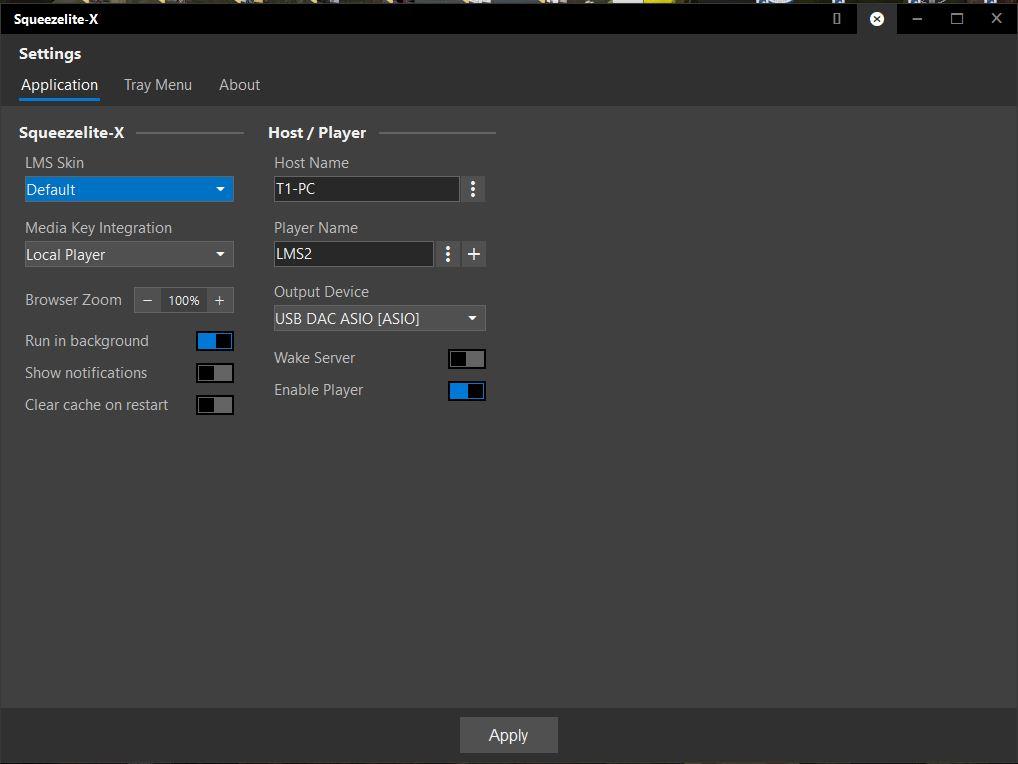The image size is (1018, 764).
Task: Go to the About tab
Action: coord(240,85)
